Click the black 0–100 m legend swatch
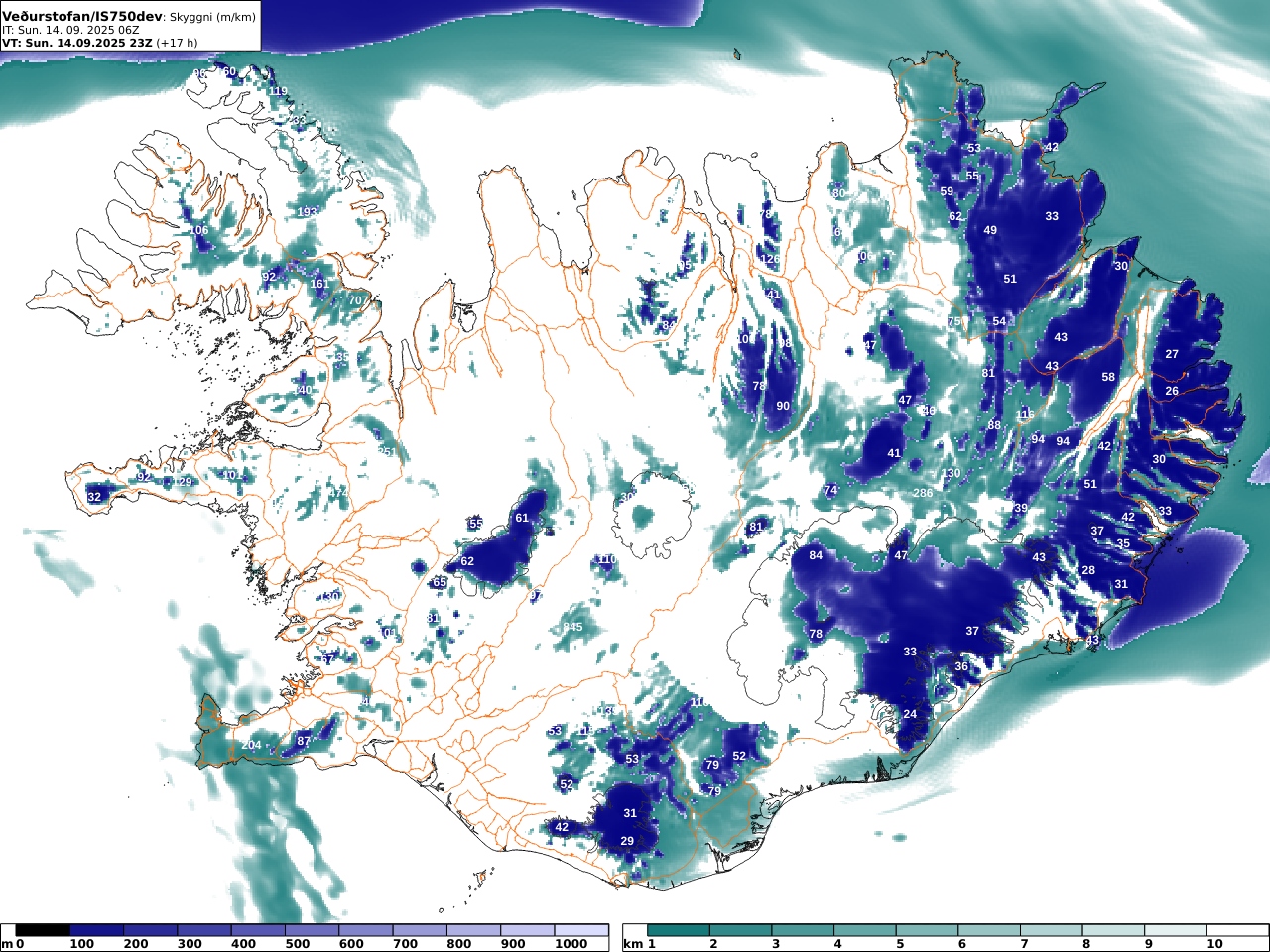The image size is (1270, 952). [43, 930]
